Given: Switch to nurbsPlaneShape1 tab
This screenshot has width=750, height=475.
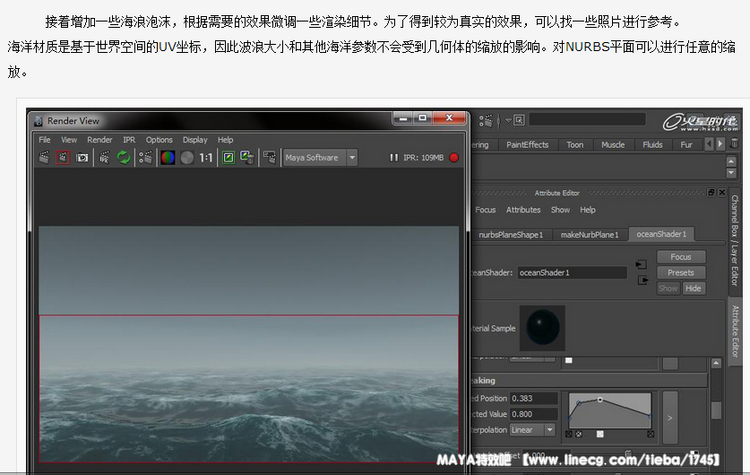Looking at the screenshot, I should click(x=511, y=235).
